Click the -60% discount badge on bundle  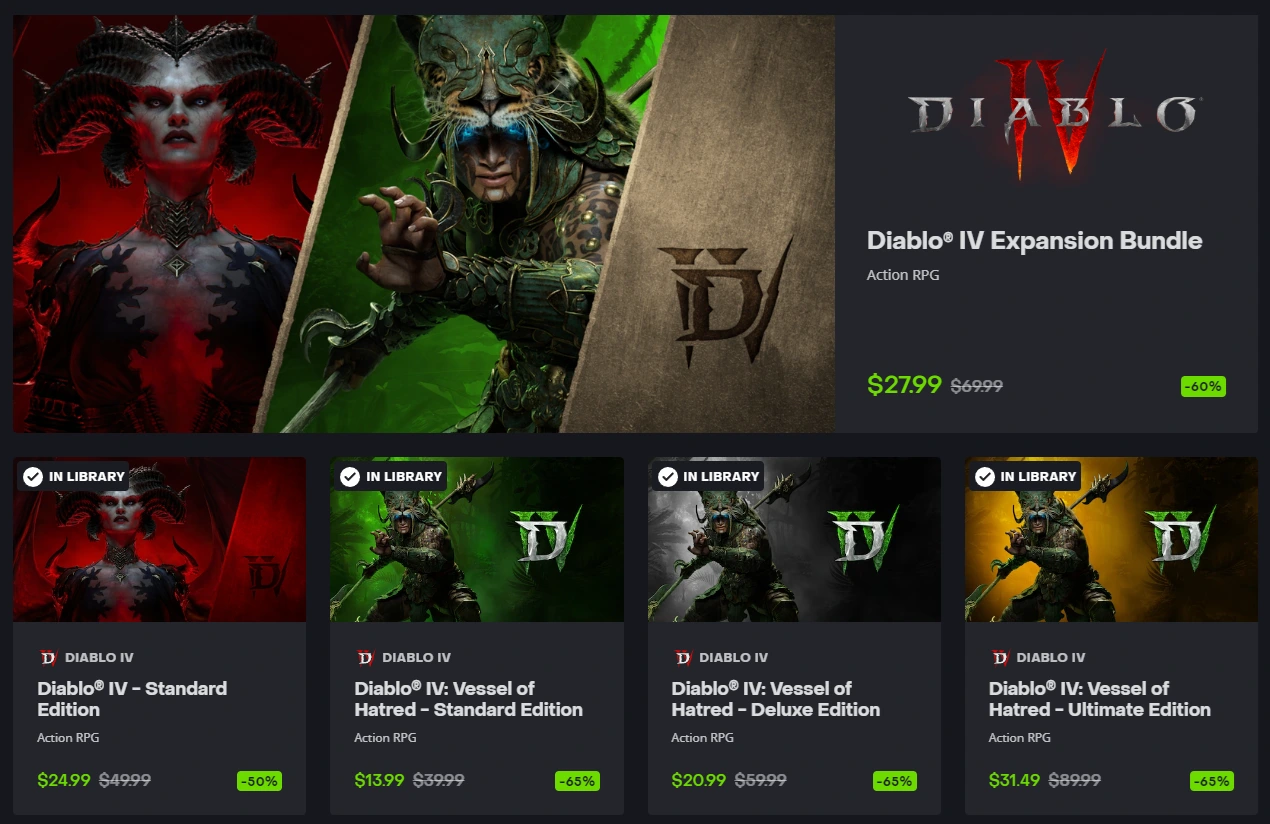coord(1203,386)
